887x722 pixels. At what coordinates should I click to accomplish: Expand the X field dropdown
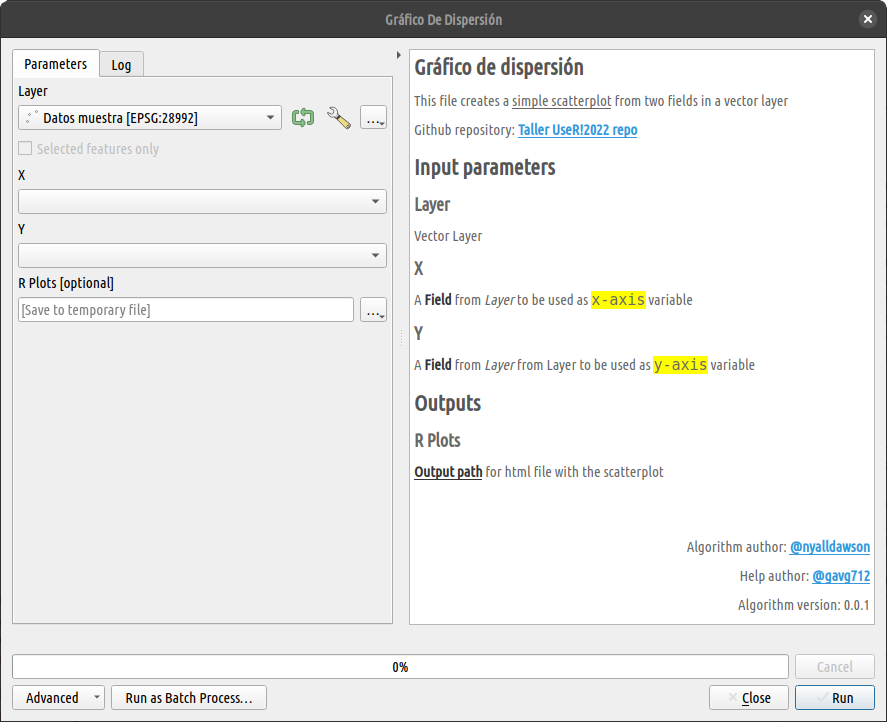pos(202,202)
